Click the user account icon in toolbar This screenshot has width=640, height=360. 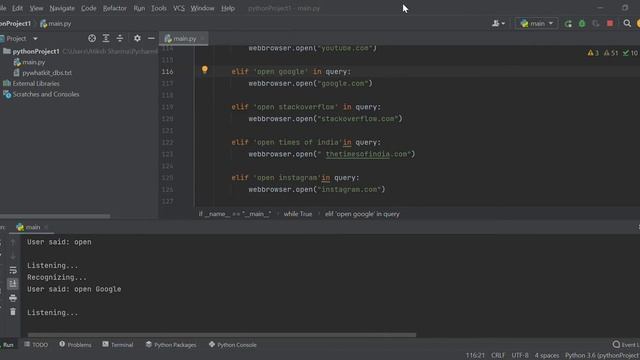(498, 24)
